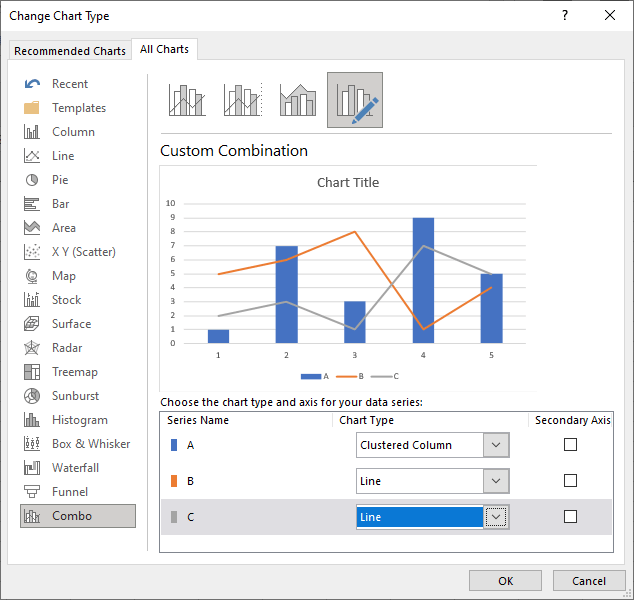634x600 pixels.
Task: Choose the Map chart icon
Action: point(32,276)
